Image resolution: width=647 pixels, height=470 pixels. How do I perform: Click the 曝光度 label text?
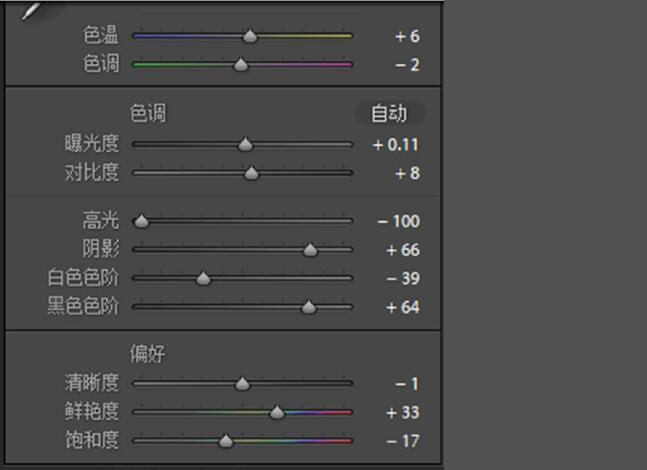point(92,143)
